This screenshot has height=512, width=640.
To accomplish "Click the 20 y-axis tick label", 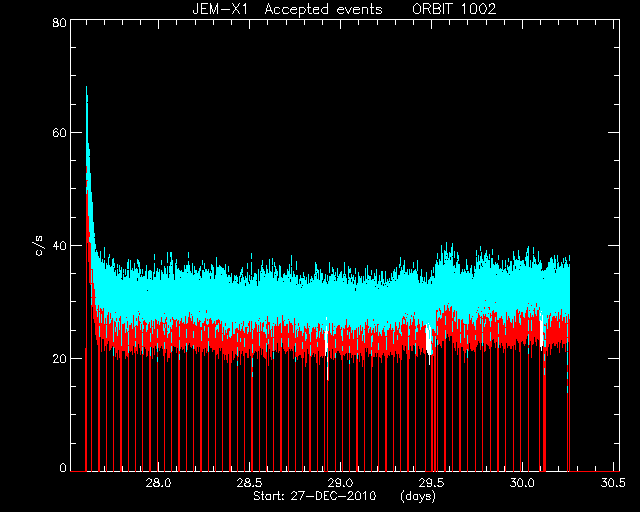I will click(60, 358).
